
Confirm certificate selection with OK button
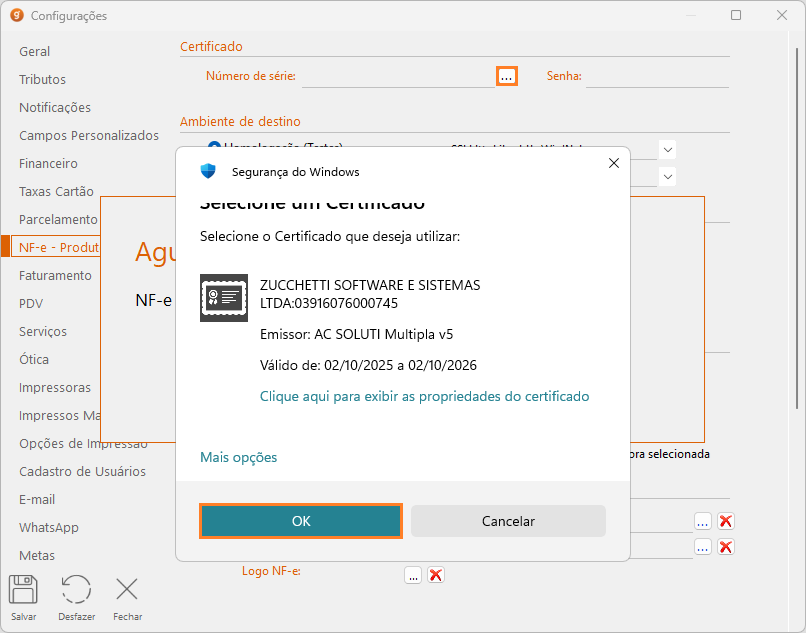coord(301,521)
